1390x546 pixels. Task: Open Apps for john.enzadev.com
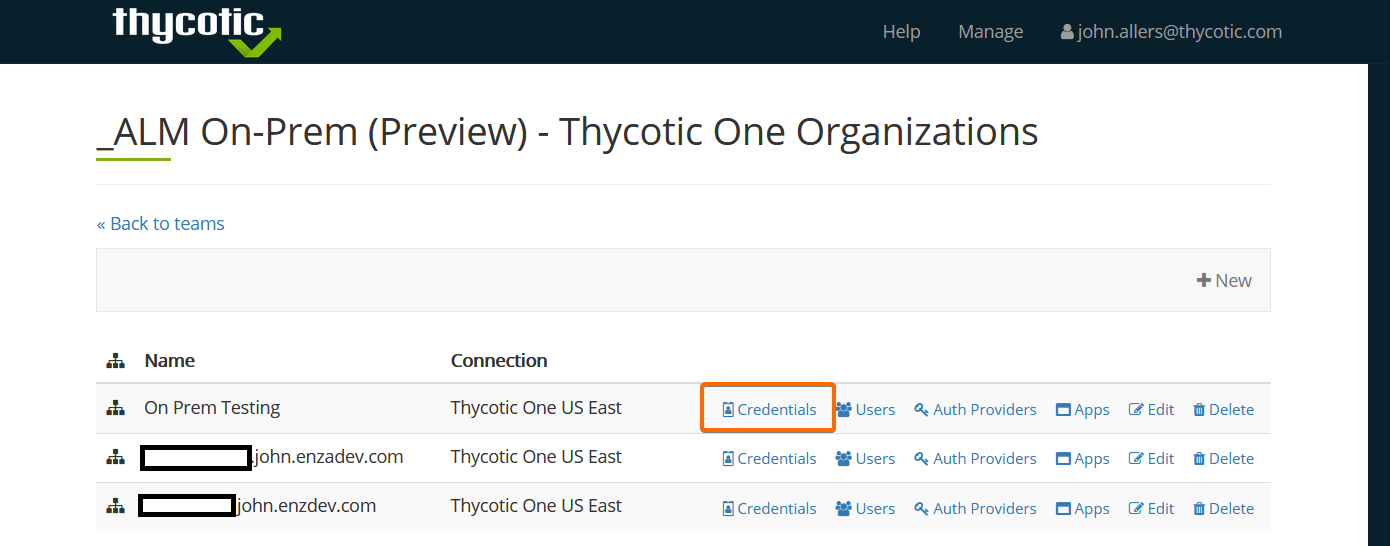tap(1083, 458)
